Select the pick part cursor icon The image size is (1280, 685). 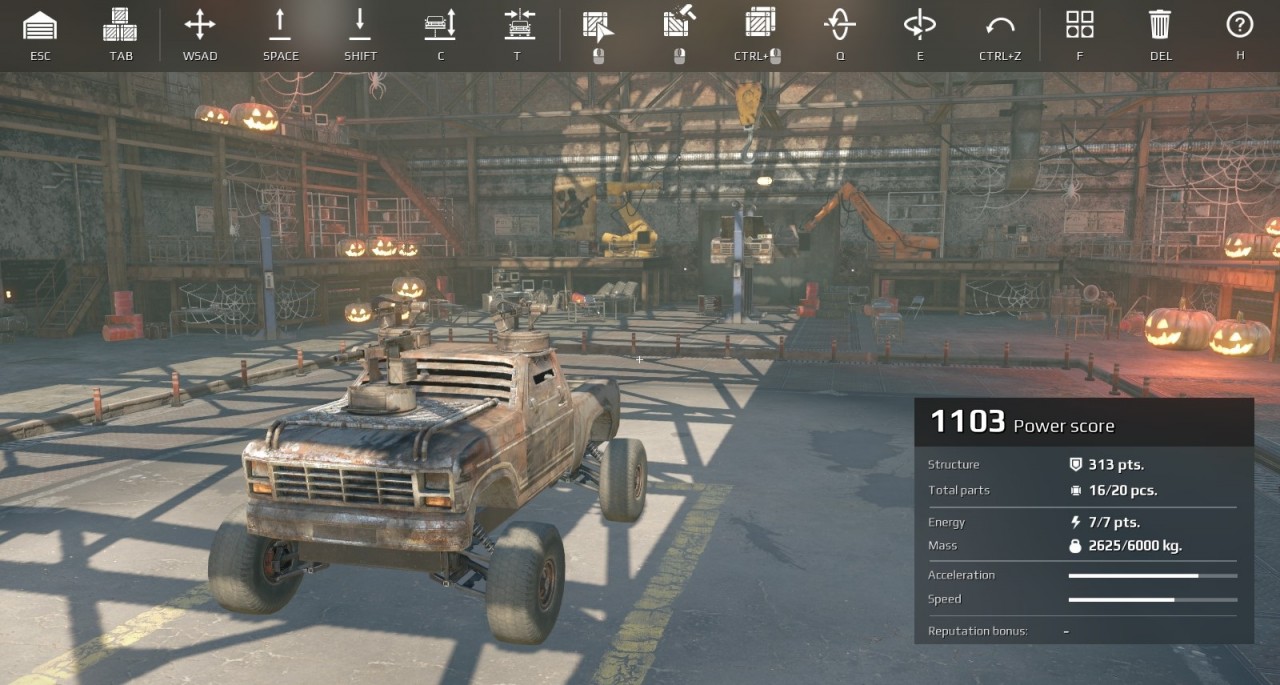598,25
